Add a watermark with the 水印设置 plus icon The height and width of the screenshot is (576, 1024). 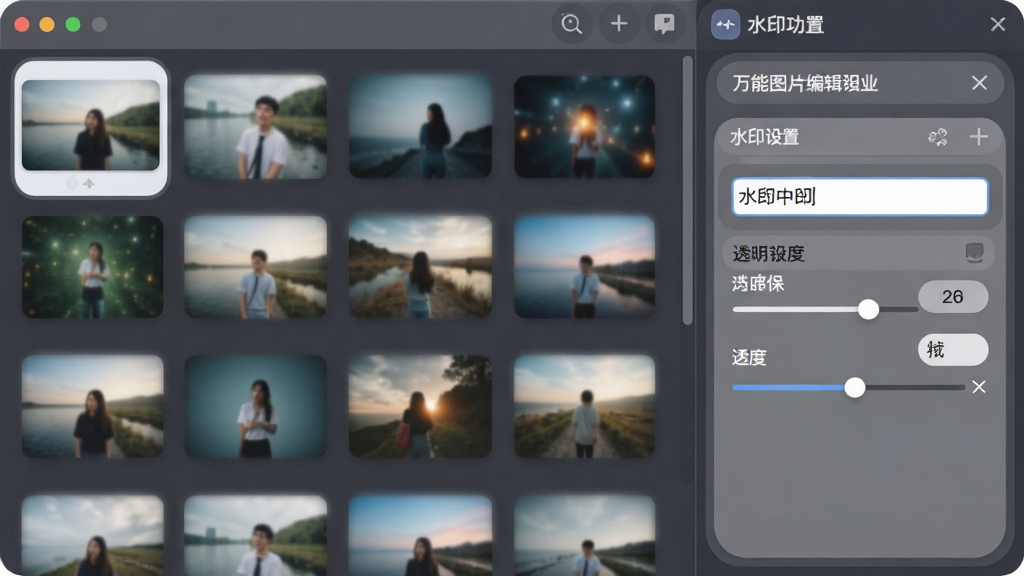pos(978,136)
